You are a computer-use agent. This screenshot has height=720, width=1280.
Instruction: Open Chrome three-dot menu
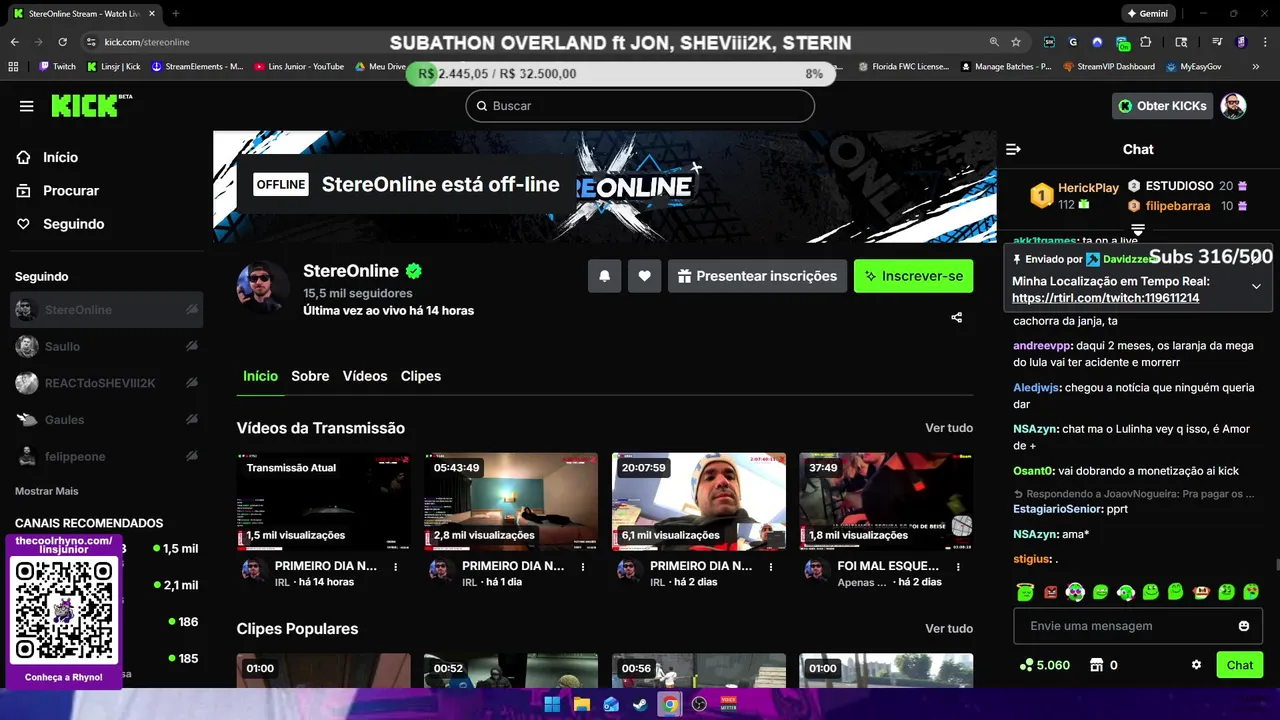(x=1264, y=42)
